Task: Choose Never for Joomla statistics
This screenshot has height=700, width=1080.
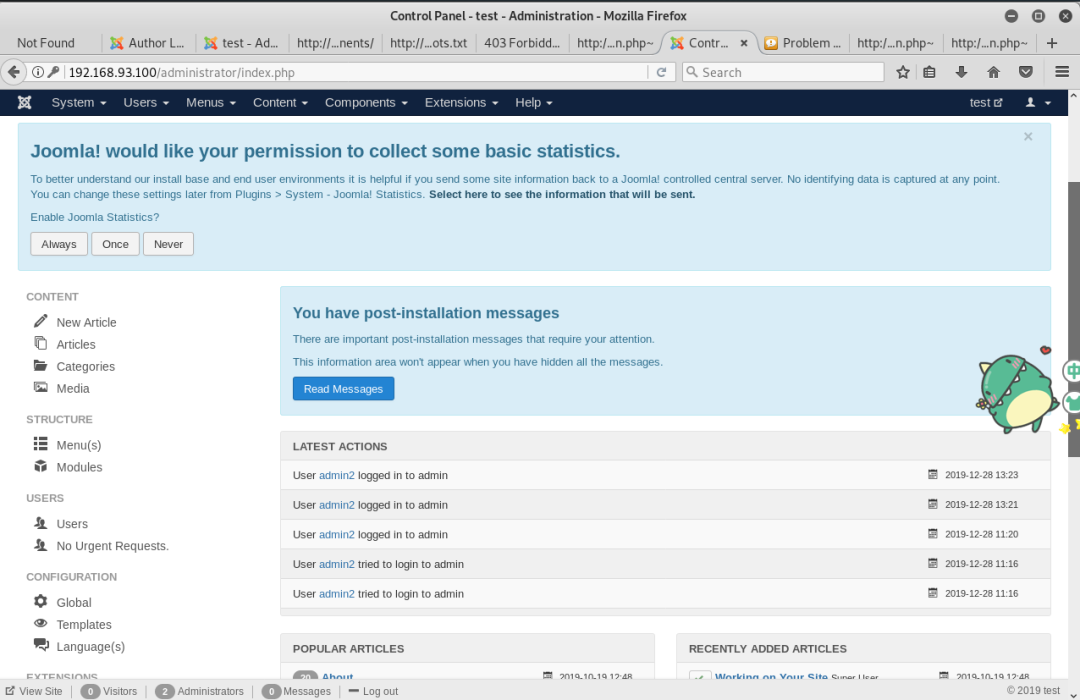Action: 168,244
